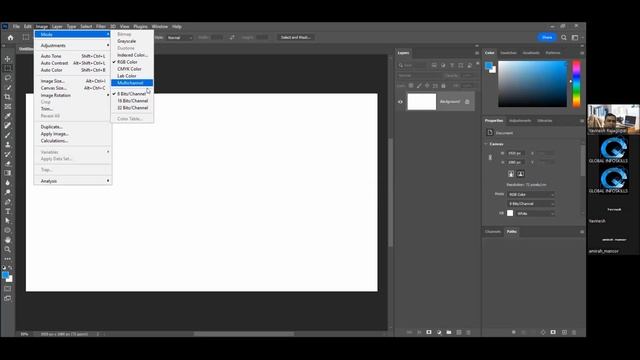Open Style Normal dropdown in options bar
Viewport: 640px width, 360px height.
coord(179,38)
